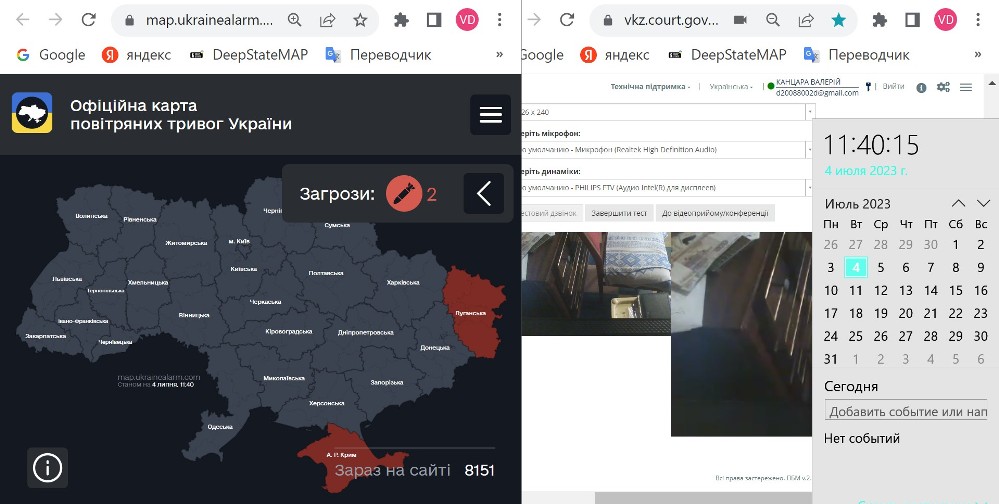Share the vkz.court.gov page
The height and width of the screenshot is (504, 999).
point(806,20)
